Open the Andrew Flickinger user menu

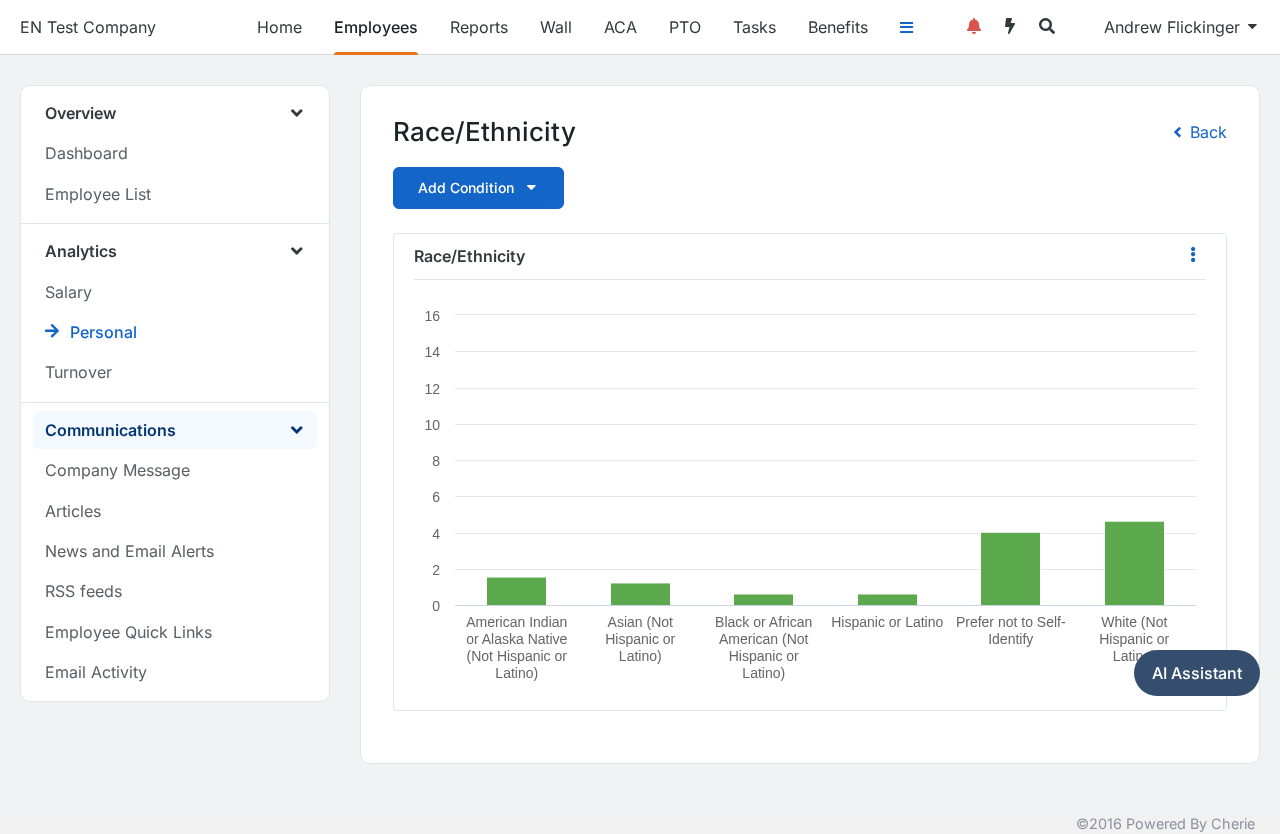coord(1180,27)
